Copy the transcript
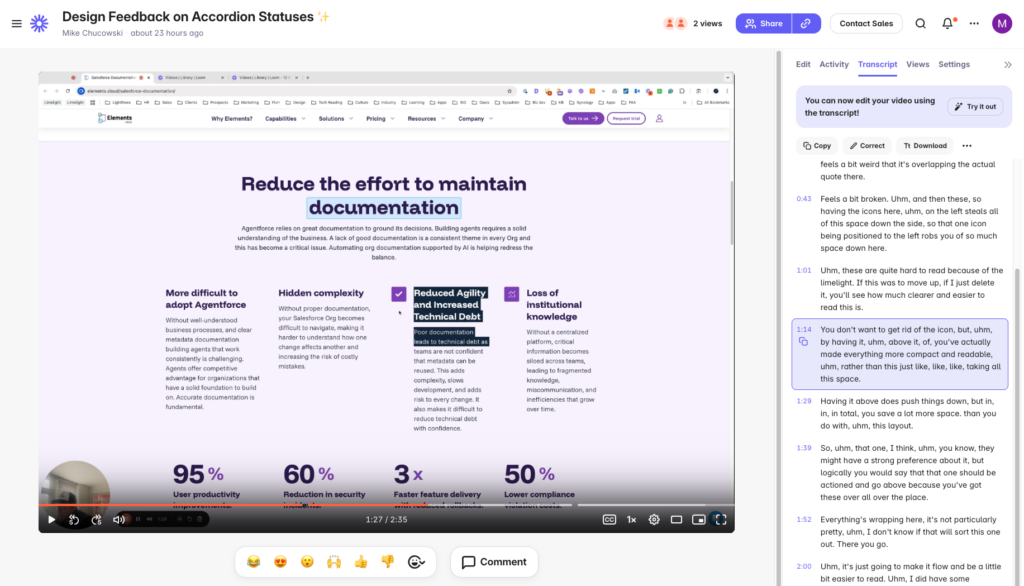The height and width of the screenshot is (586, 1024). tap(816, 146)
